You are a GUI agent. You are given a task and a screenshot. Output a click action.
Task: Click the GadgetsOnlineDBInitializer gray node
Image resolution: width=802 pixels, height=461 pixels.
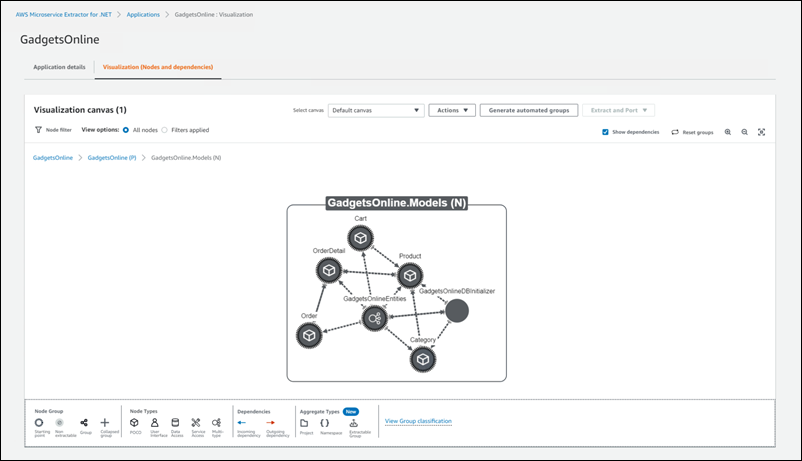457,311
